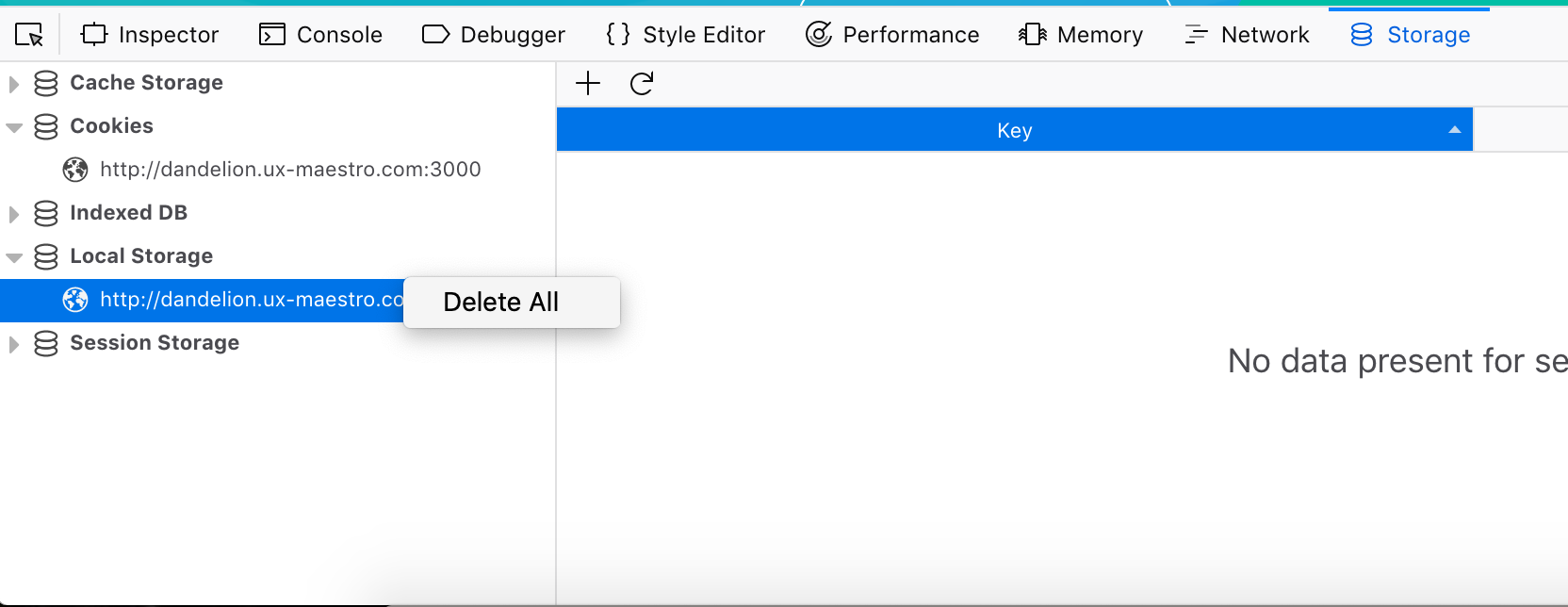Click the Debugger panel icon
This screenshot has width=1568, height=607.
(434, 34)
